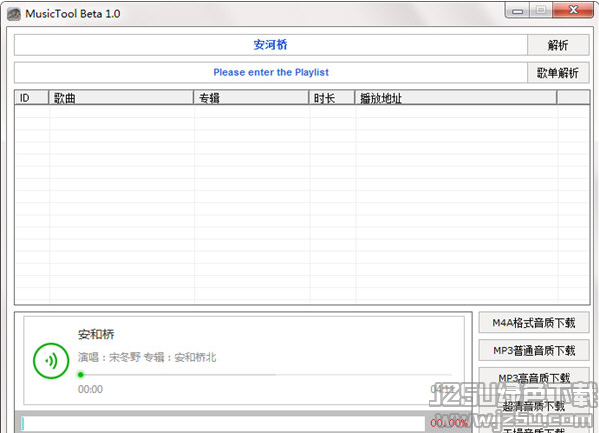Focus the song search field containing 安河桥
Viewport: 599px width, 433px height.
(271, 45)
